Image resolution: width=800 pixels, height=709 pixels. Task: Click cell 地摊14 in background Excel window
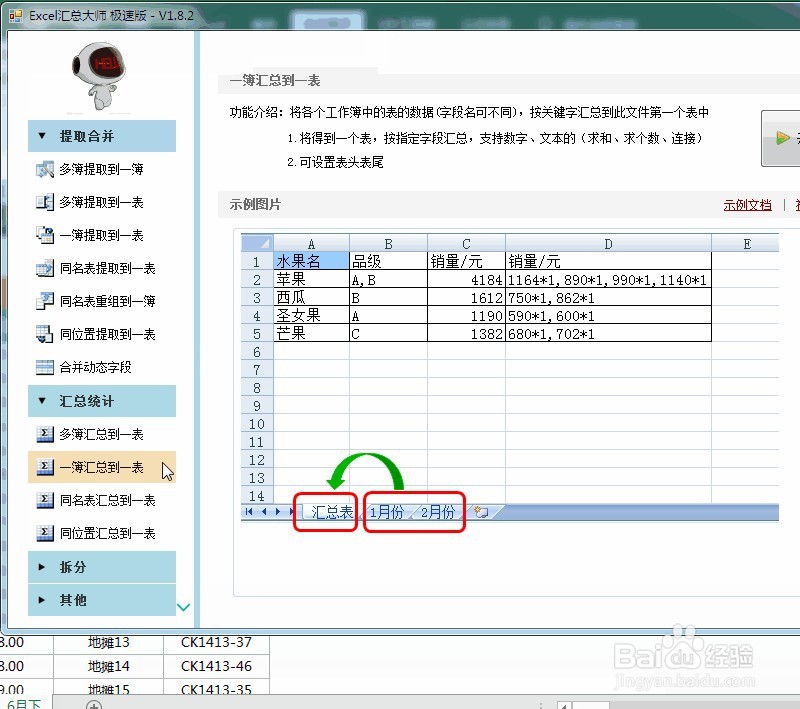108,666
